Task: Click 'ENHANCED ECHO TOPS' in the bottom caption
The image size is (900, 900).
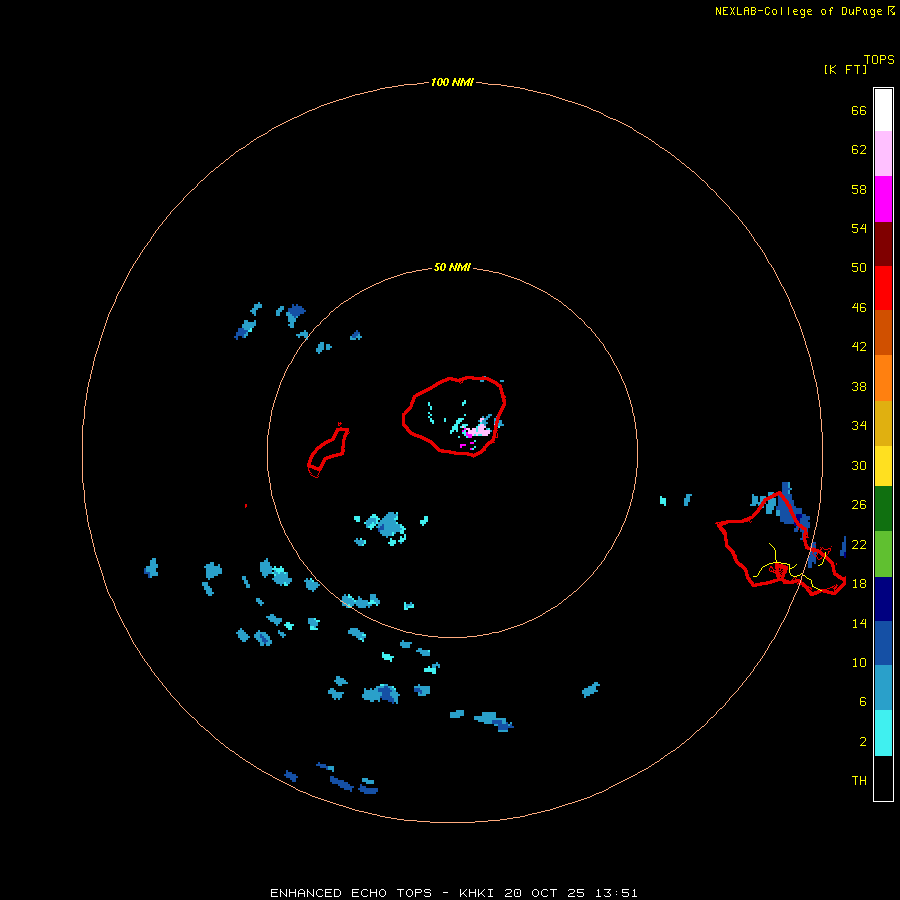Action: click(x=350, y=893)
